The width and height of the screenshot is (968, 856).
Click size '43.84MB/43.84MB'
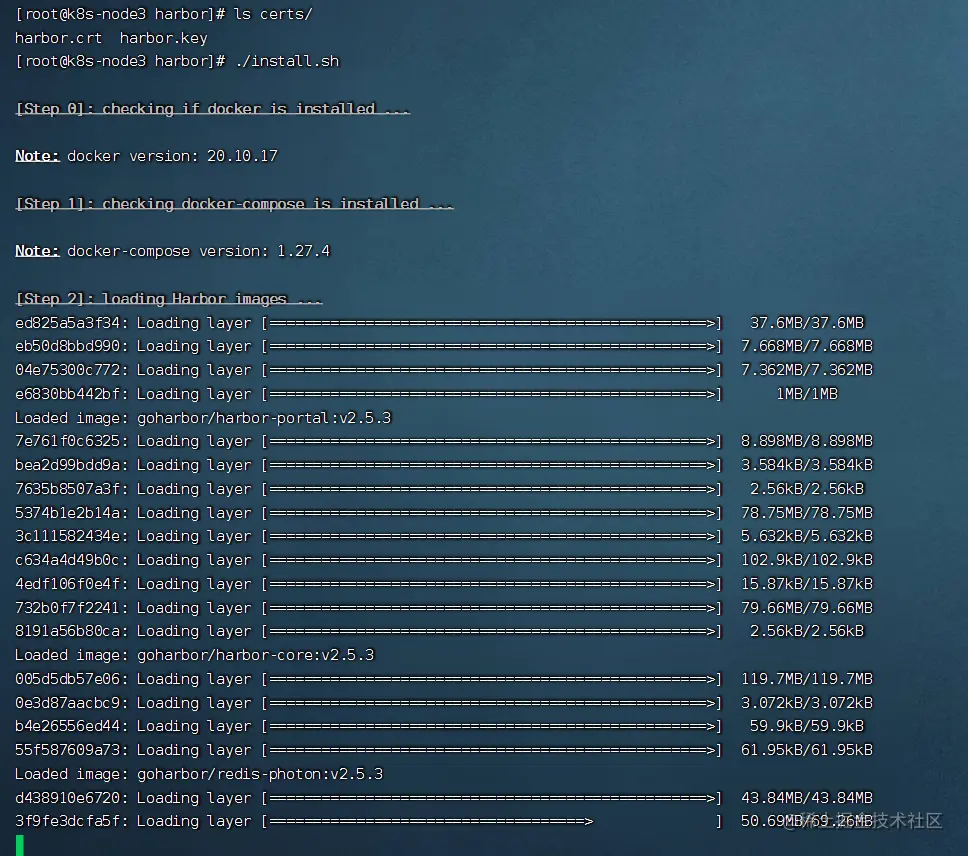click(x=807, y=798)
